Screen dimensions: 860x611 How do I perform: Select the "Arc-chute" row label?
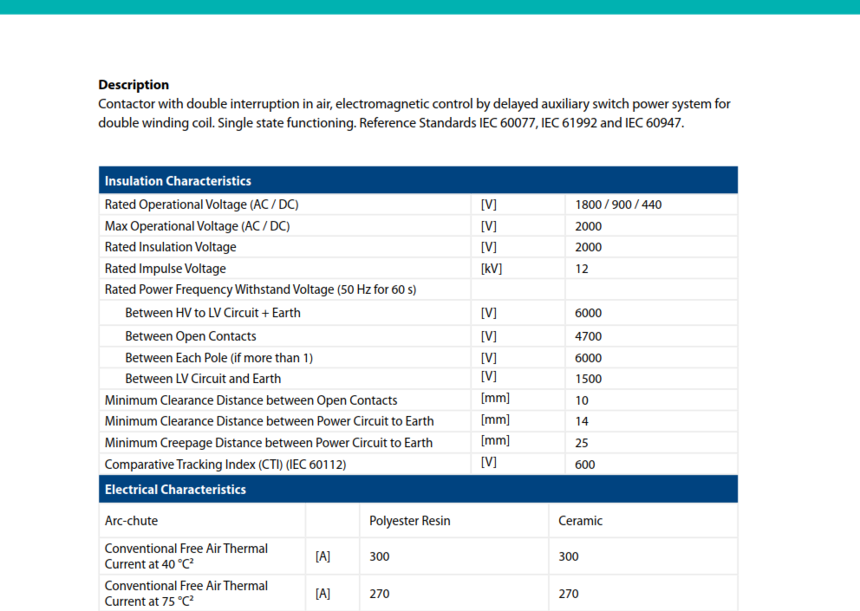131,521
